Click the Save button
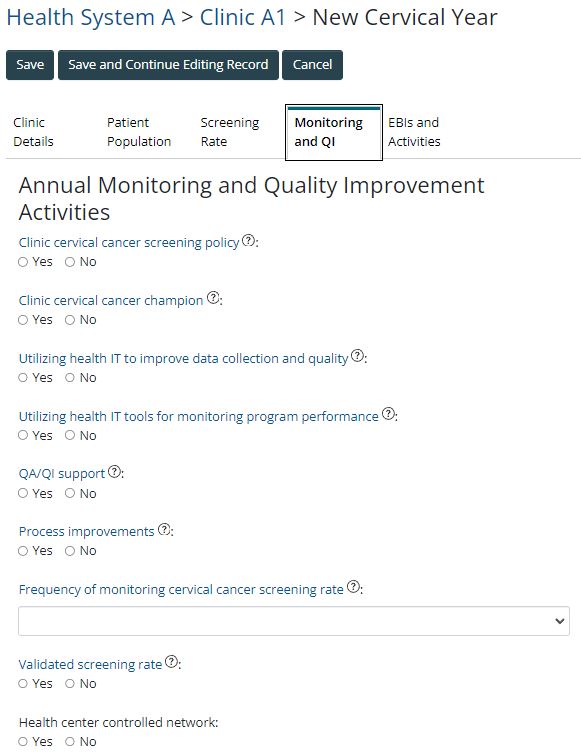This screenshot has height=754, width=581. click(30, 64)
